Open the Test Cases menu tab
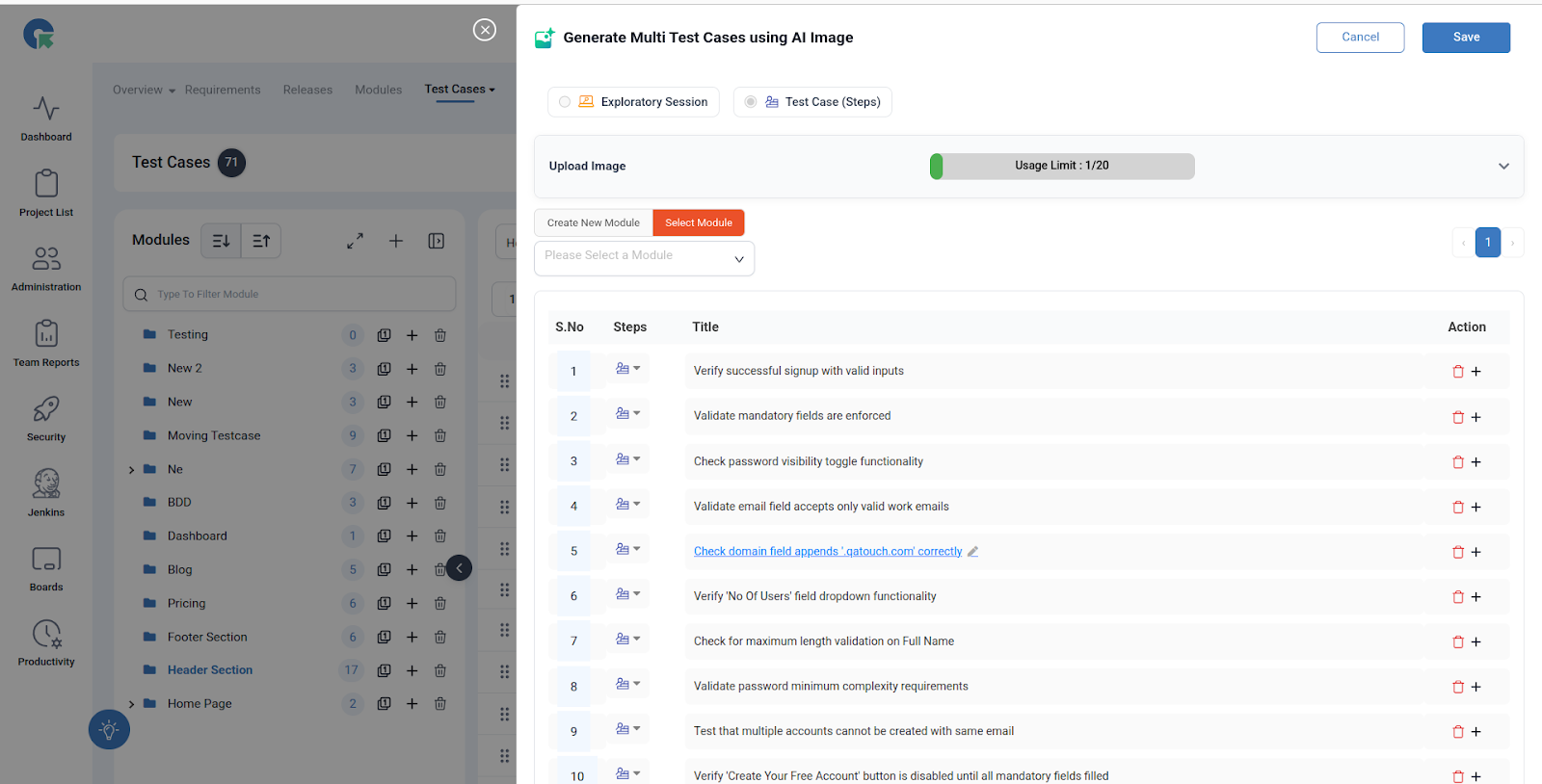The height and width of the screenshot is (784, 1542). [x=459, y=90]
